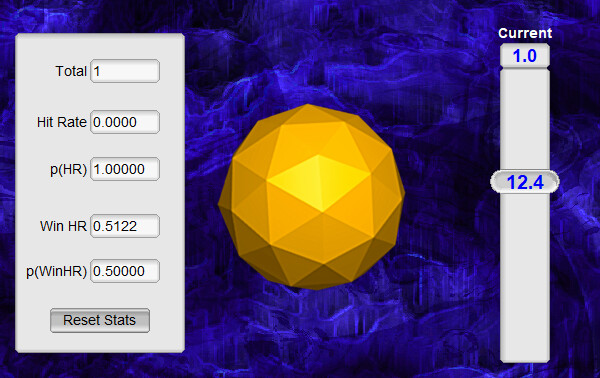The image size is (600, 378).
Task: Select the p(WinHR) value field
Action: point(125,271)
